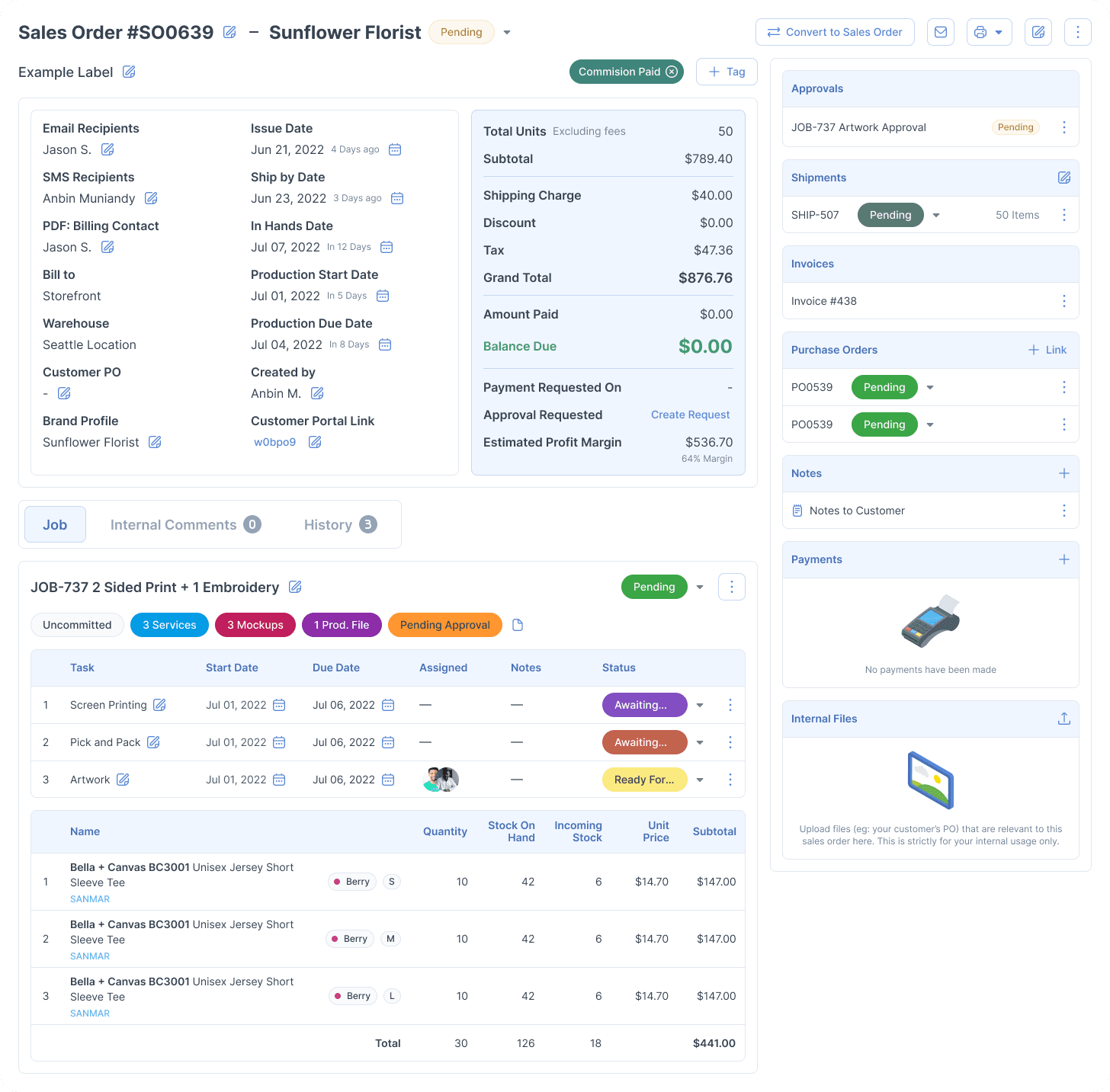
Task: Open the History tab
Action: coord(329,524)
